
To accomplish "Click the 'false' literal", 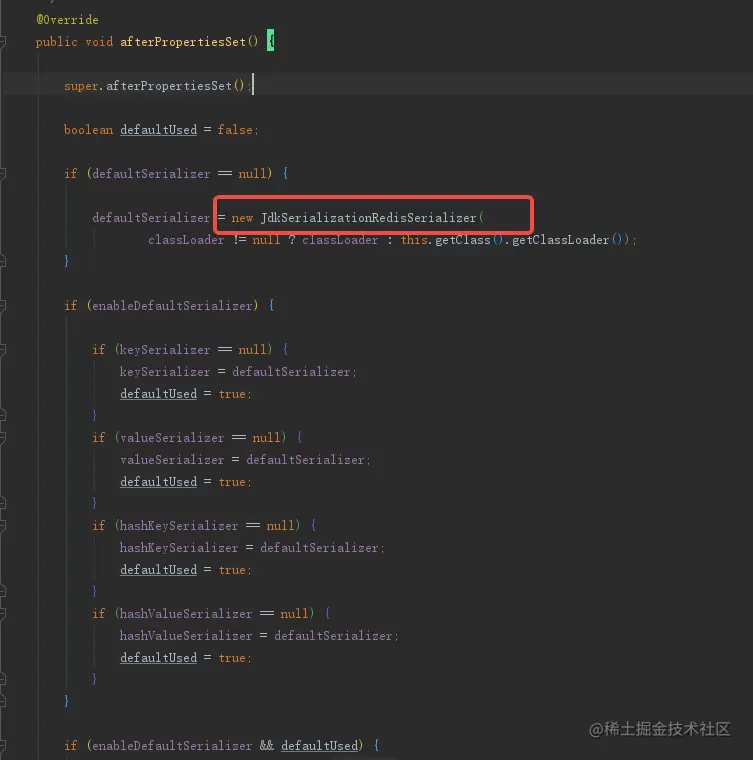I will (235, 130).
